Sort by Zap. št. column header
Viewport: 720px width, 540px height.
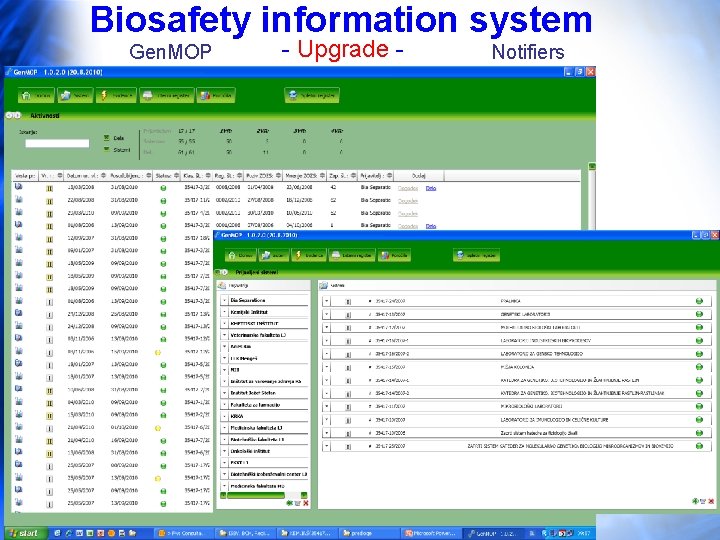coord(342,175)
